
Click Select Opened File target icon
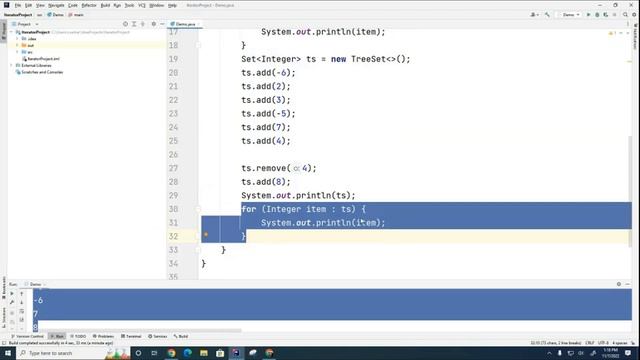(x=125, y=24)
